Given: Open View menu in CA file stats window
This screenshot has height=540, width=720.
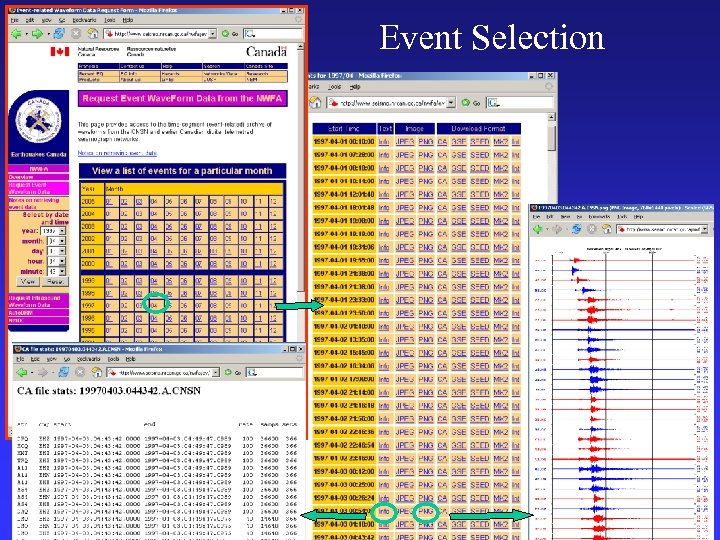Looking at the screenshot, I should [52, 359].
